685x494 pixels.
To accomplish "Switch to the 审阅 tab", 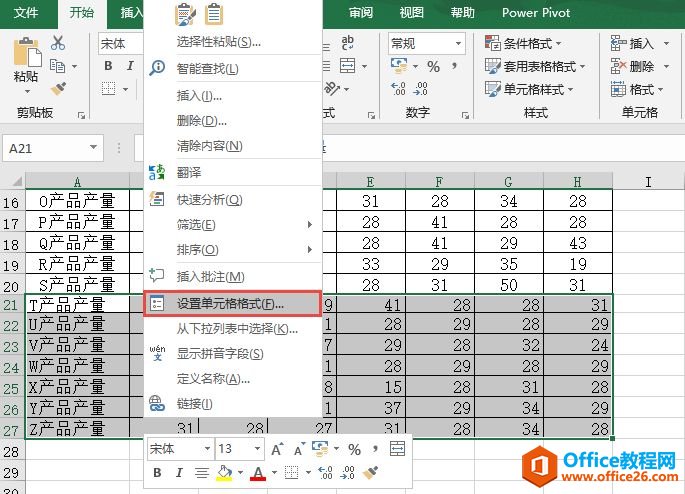I will 361,13.
